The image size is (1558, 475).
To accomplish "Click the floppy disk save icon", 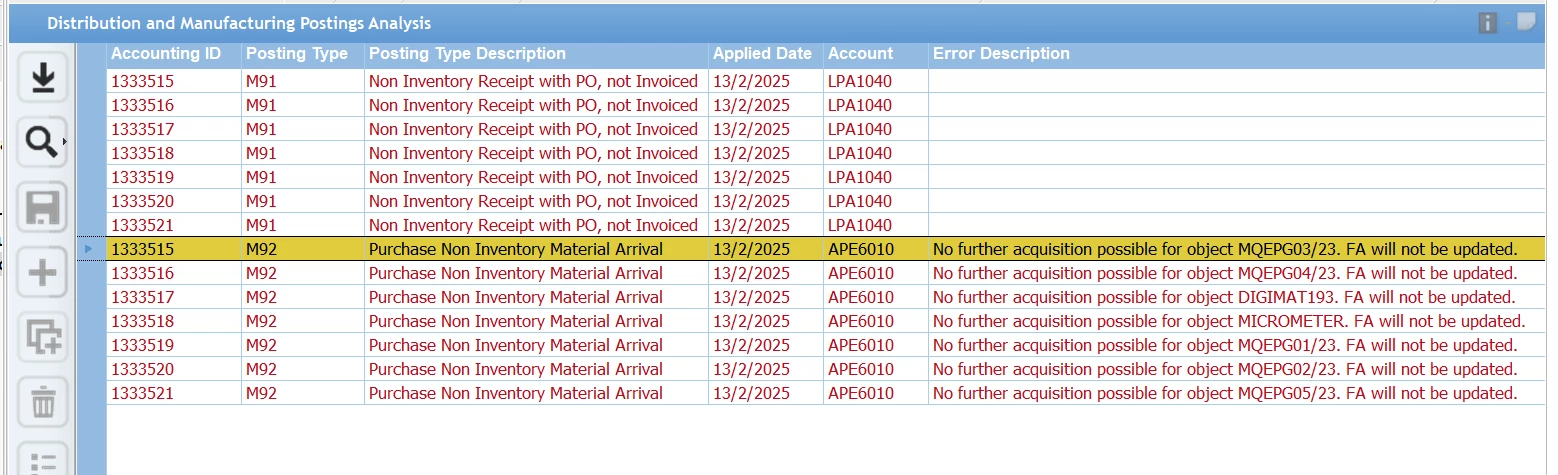I will point(43,208).
